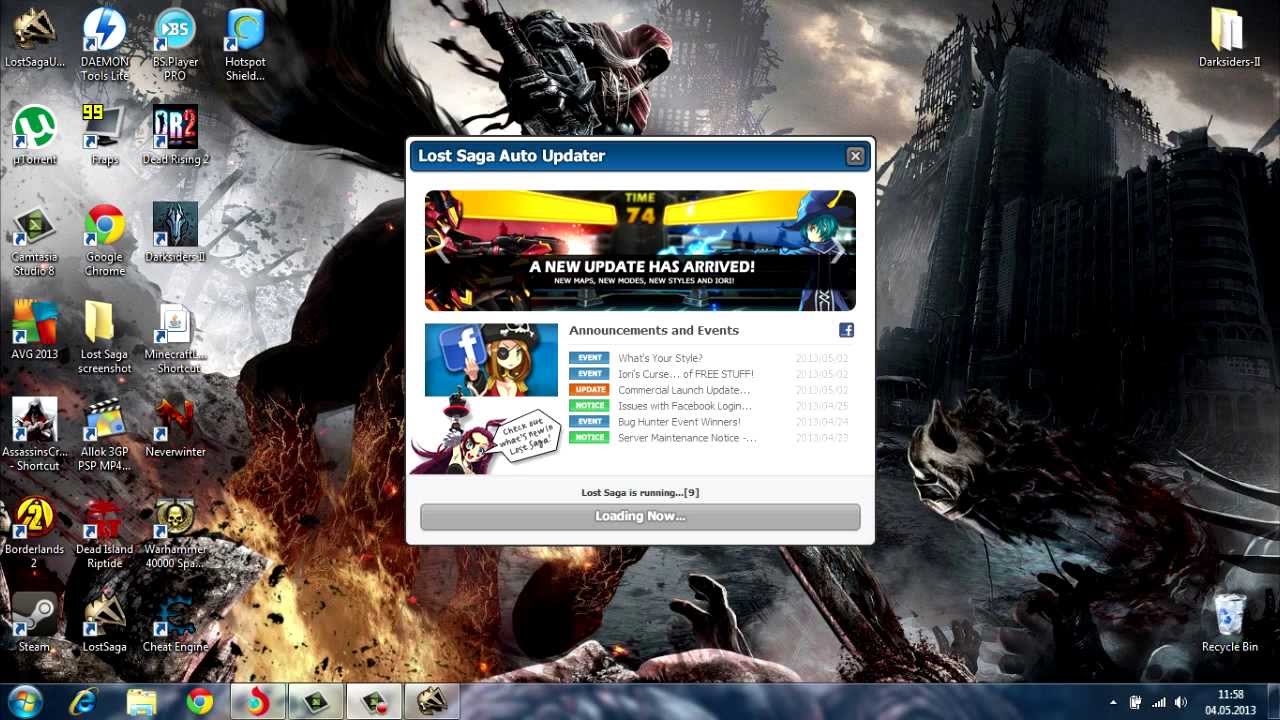Open the Recycle Bin
The image size is (1280, 720).
(1229, 622)
